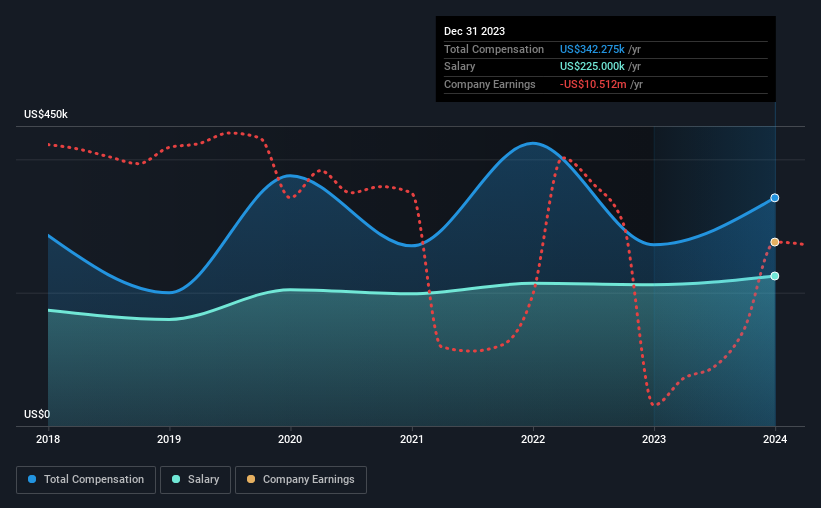Screen dimensions: 821x508
Task: Click the 2022 x-axis label
Action: [x=533, y=439]
